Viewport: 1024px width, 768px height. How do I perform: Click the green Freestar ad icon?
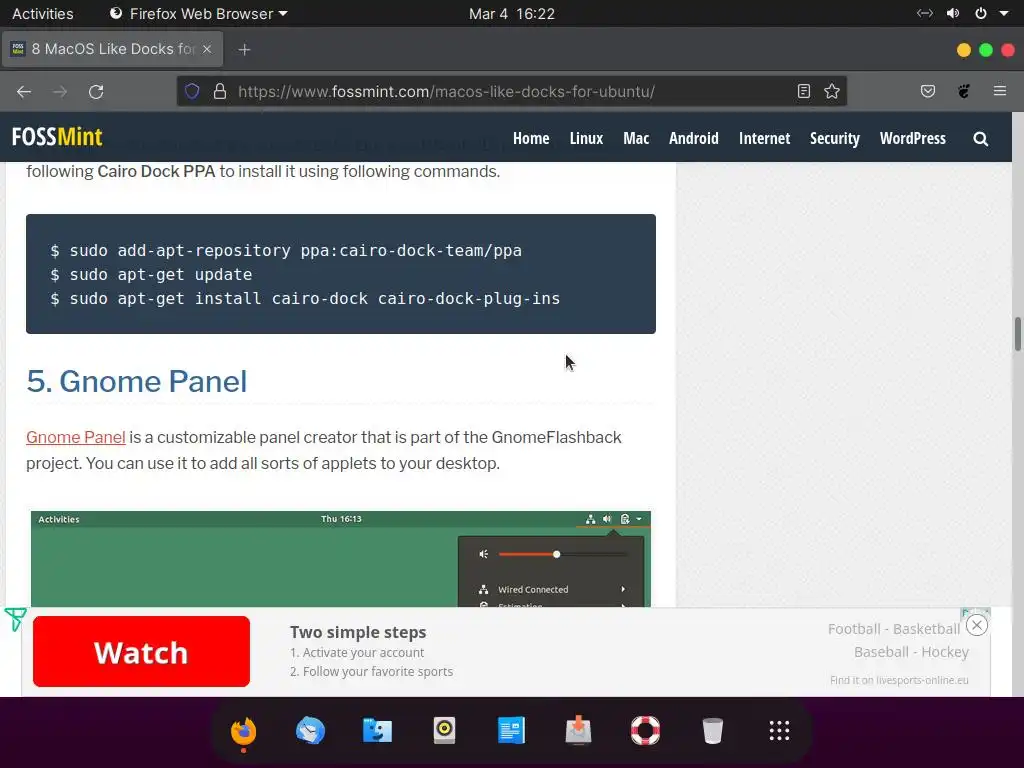(15, 619)
